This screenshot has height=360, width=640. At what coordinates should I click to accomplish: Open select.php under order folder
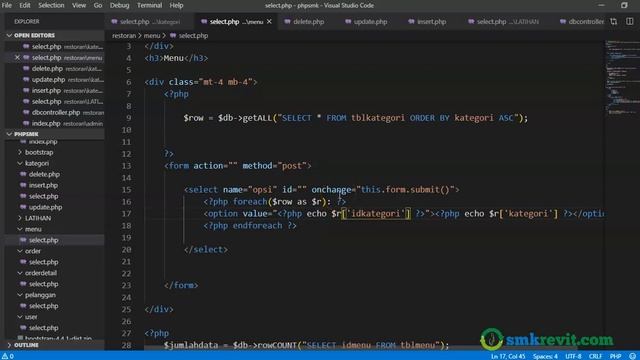[x=43, y=262]
